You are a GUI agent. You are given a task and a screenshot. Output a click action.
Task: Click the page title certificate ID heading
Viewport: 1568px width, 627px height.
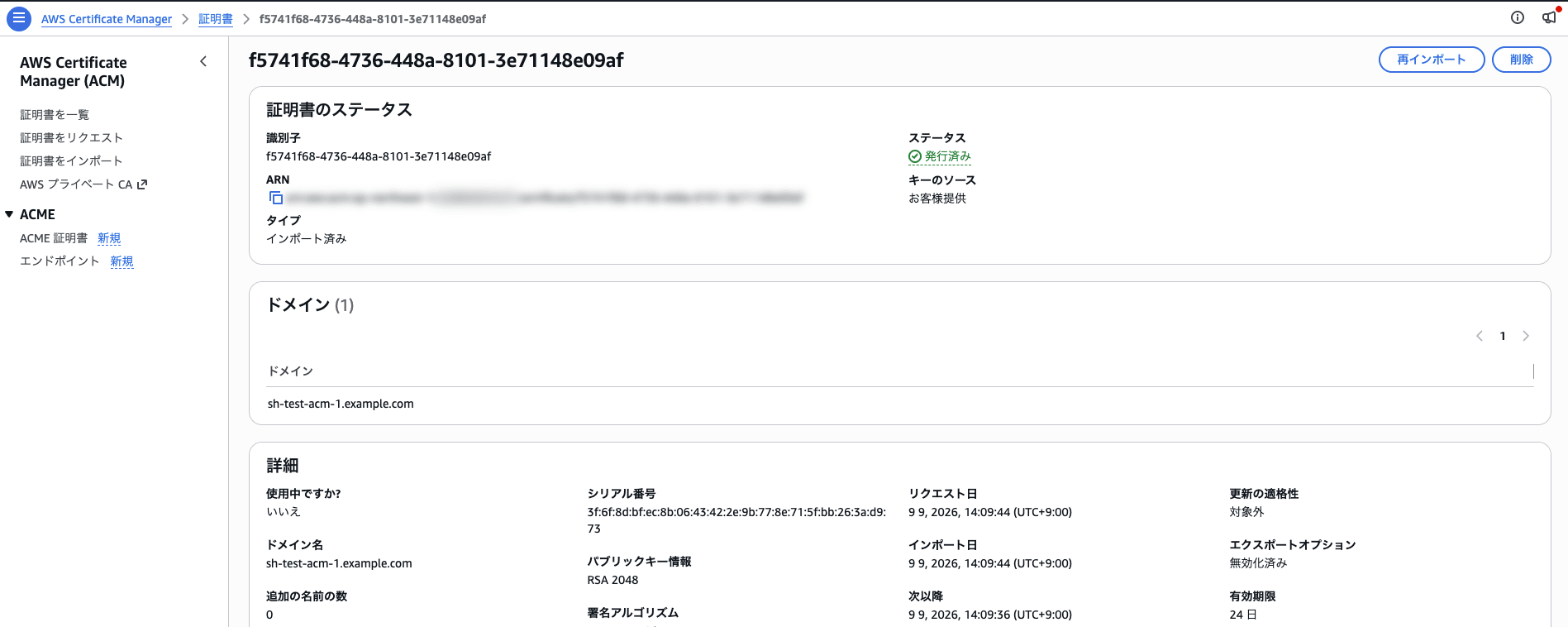[436, 60]
